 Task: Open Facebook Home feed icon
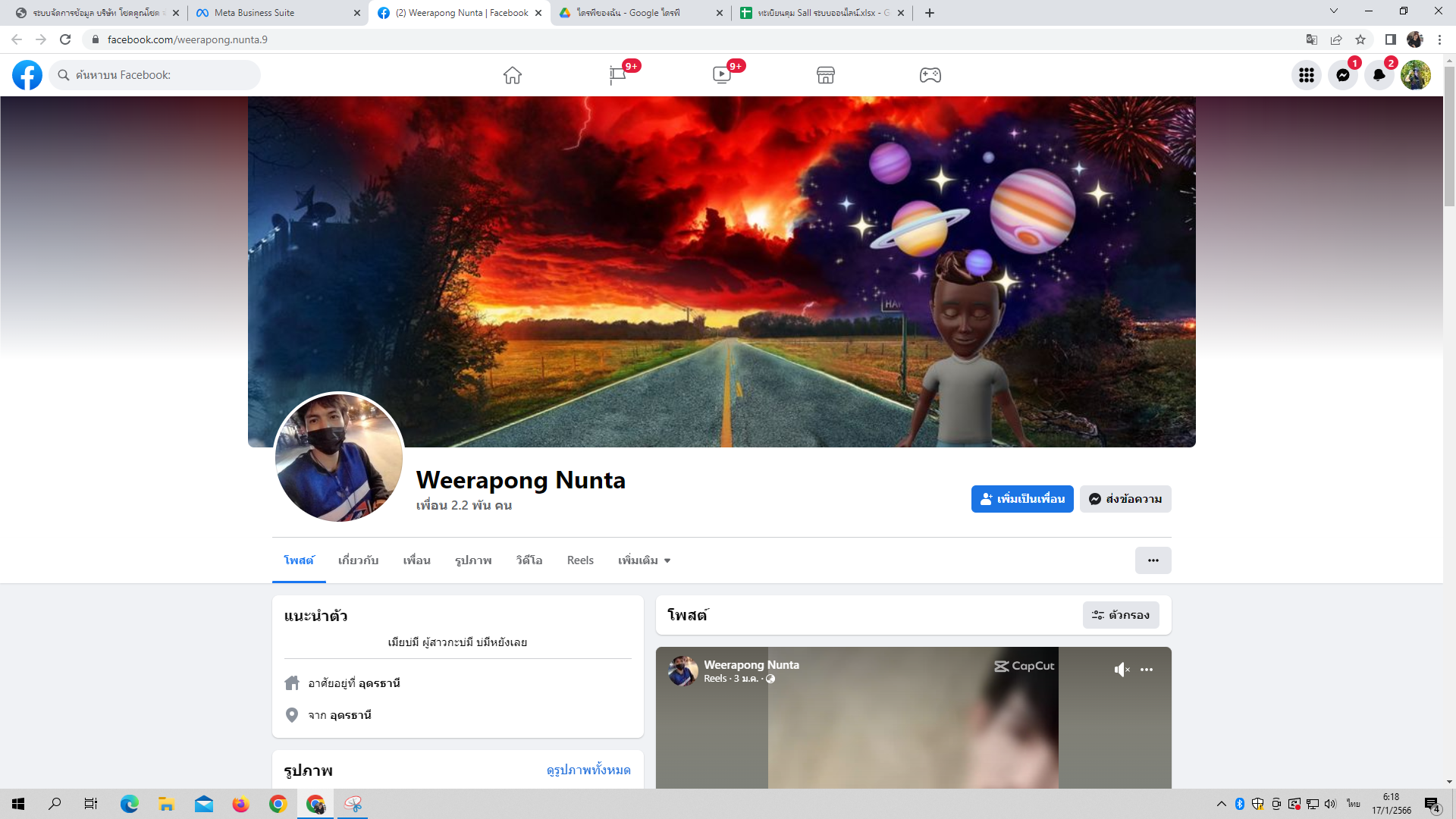[513, 75]
